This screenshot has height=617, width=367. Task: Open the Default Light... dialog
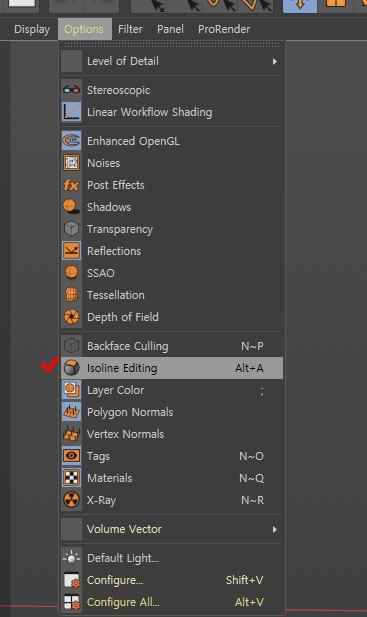point(172,558)
